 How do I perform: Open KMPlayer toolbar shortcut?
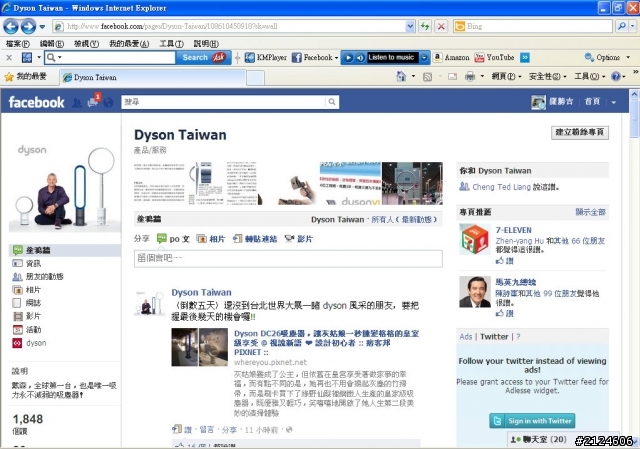[x=266, y=58]
